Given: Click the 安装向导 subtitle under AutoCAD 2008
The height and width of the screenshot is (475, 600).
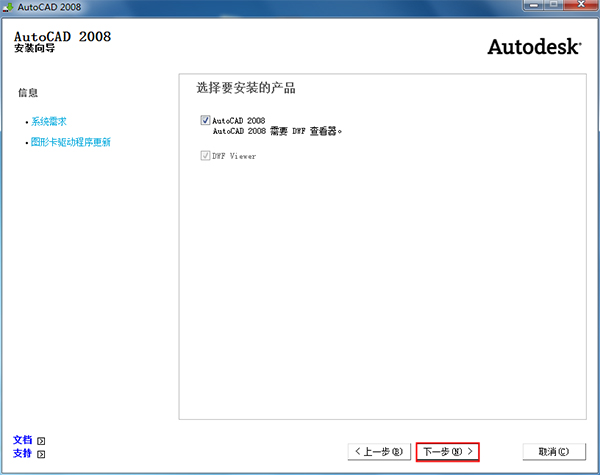Looking at the screenshot, I should point(35,48).
